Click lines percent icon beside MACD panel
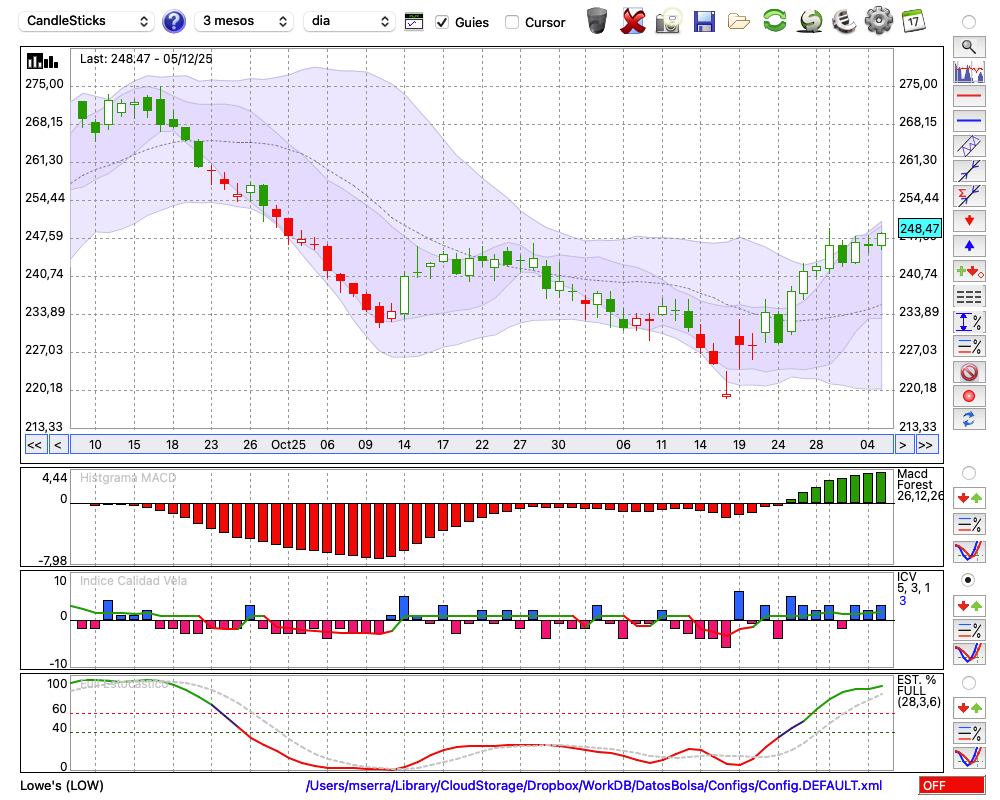 tap(969, 524)
